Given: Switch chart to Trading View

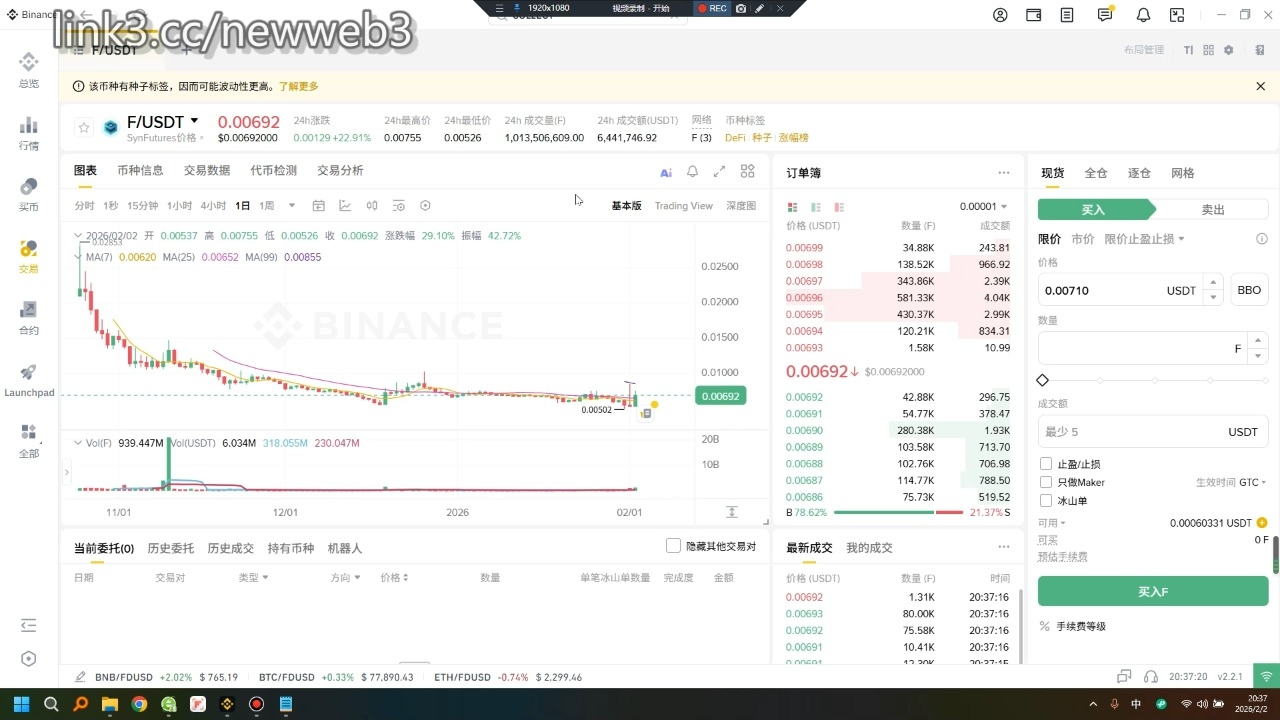Looking at the screenshot, I should pyautogui.click(x=684, y=206).
